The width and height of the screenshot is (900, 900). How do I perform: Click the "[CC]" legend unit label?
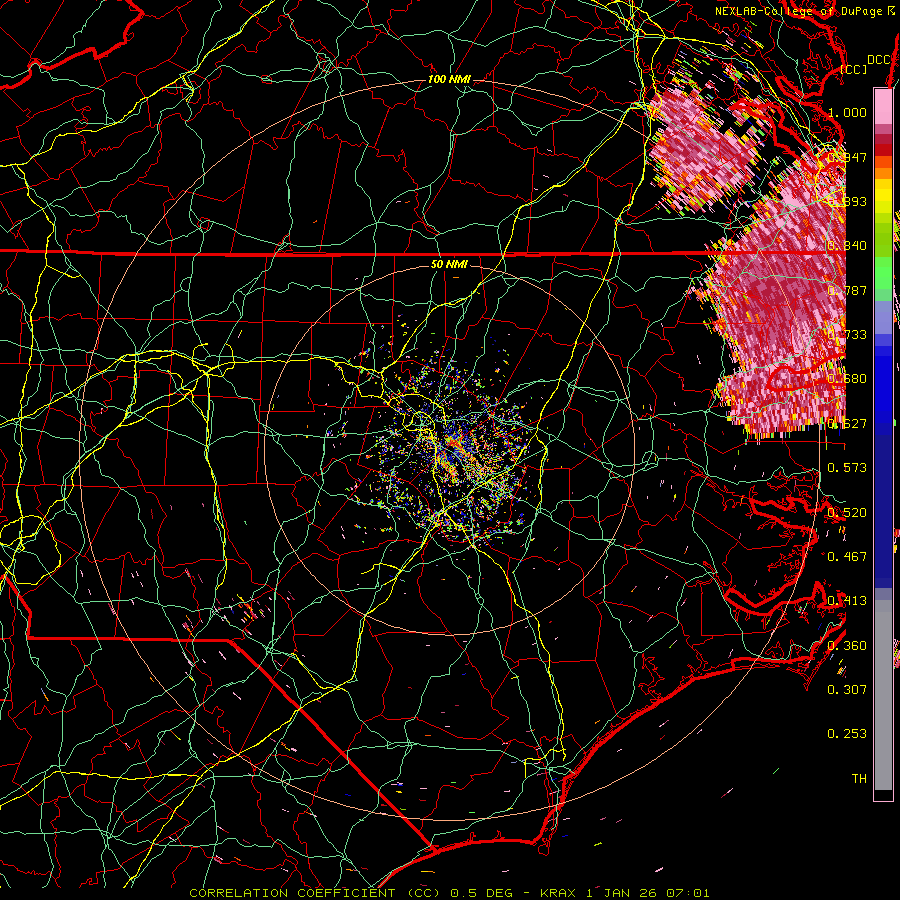(x=854, y=69)
